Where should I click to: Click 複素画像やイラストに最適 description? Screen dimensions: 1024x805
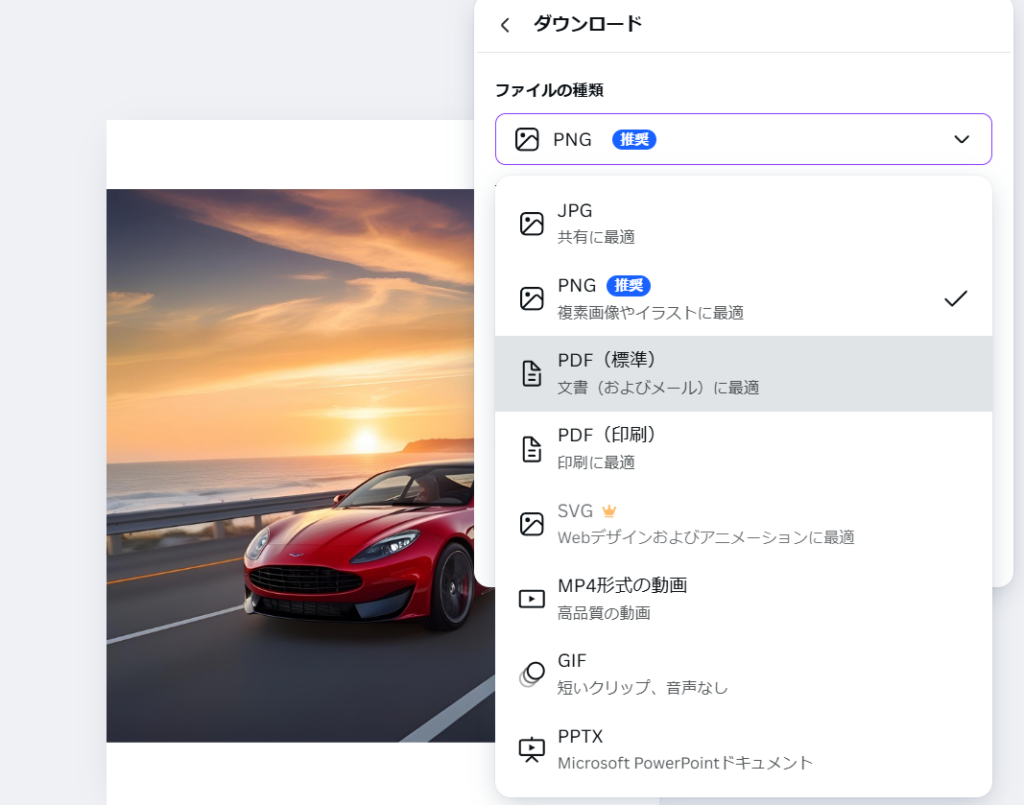pyautogui.click(x=650, y=313)
